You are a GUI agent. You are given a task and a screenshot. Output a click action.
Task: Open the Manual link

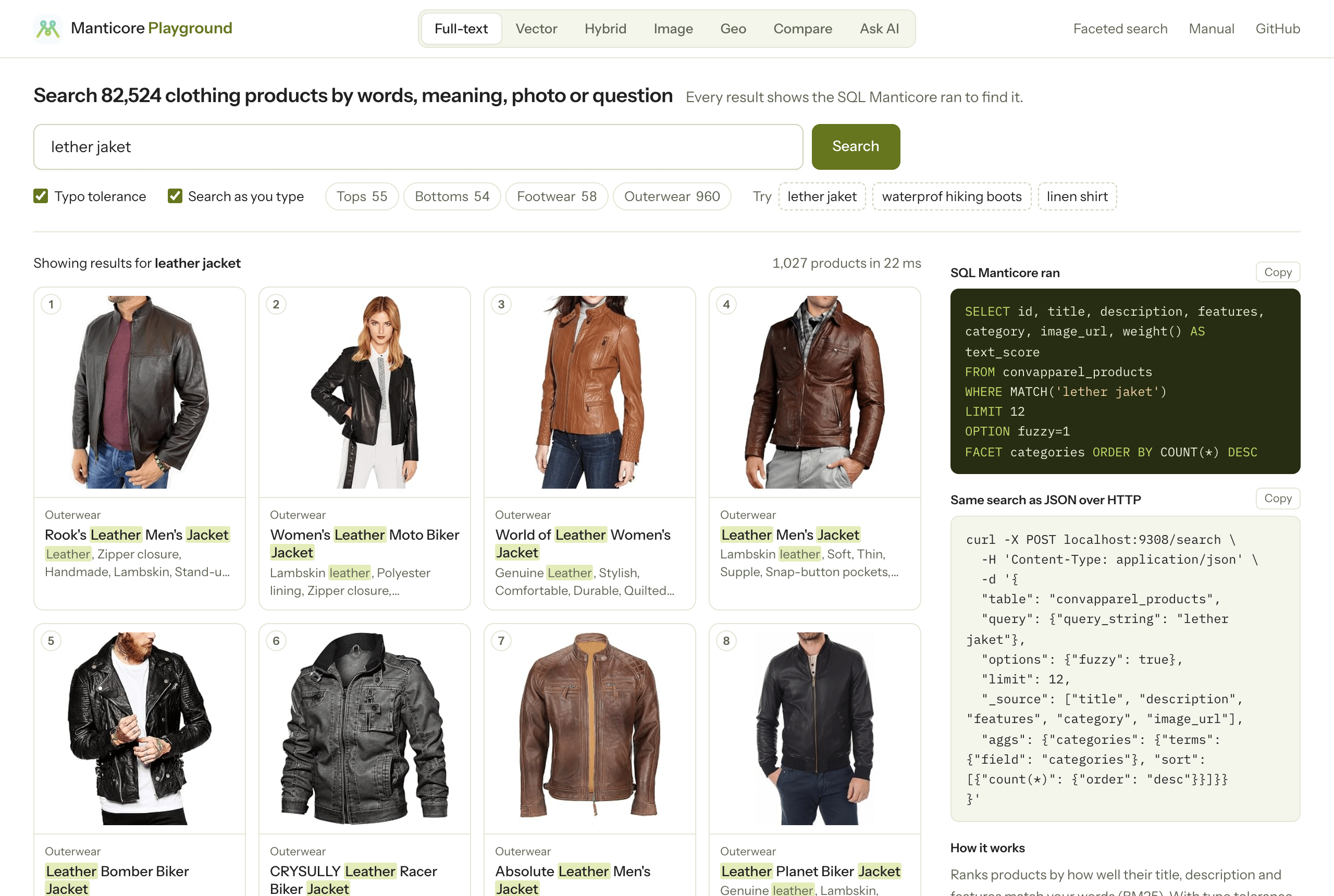click(x=1211, y=29)
